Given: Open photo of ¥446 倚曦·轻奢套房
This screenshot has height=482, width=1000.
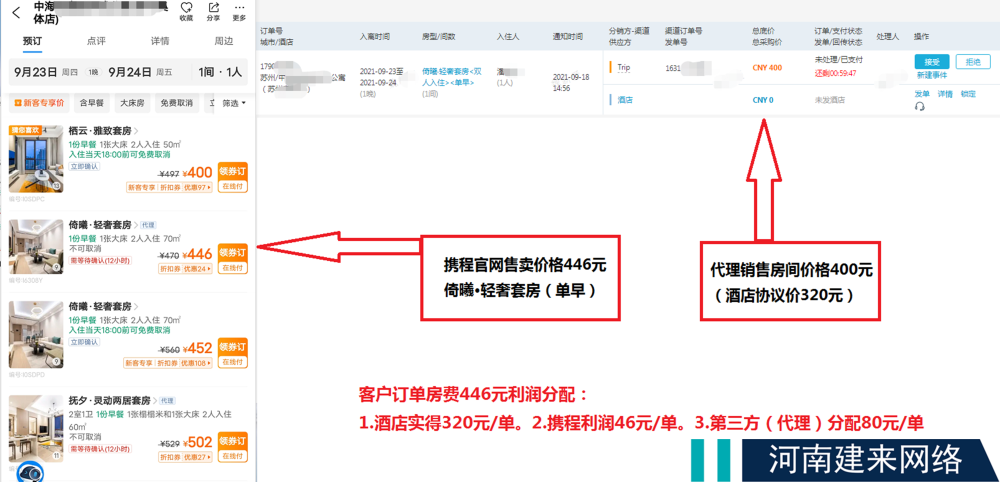Looking at the screenshot, I should [35, 247].
